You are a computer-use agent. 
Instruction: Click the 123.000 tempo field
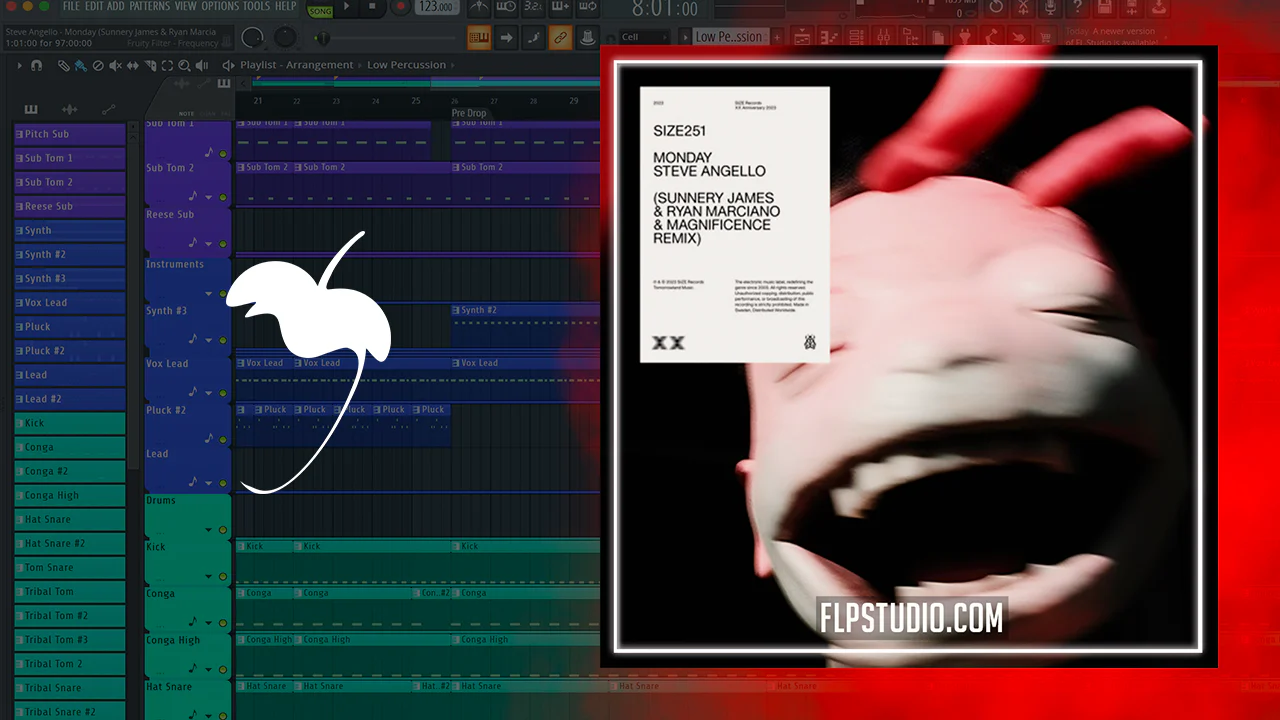point(437,8)
